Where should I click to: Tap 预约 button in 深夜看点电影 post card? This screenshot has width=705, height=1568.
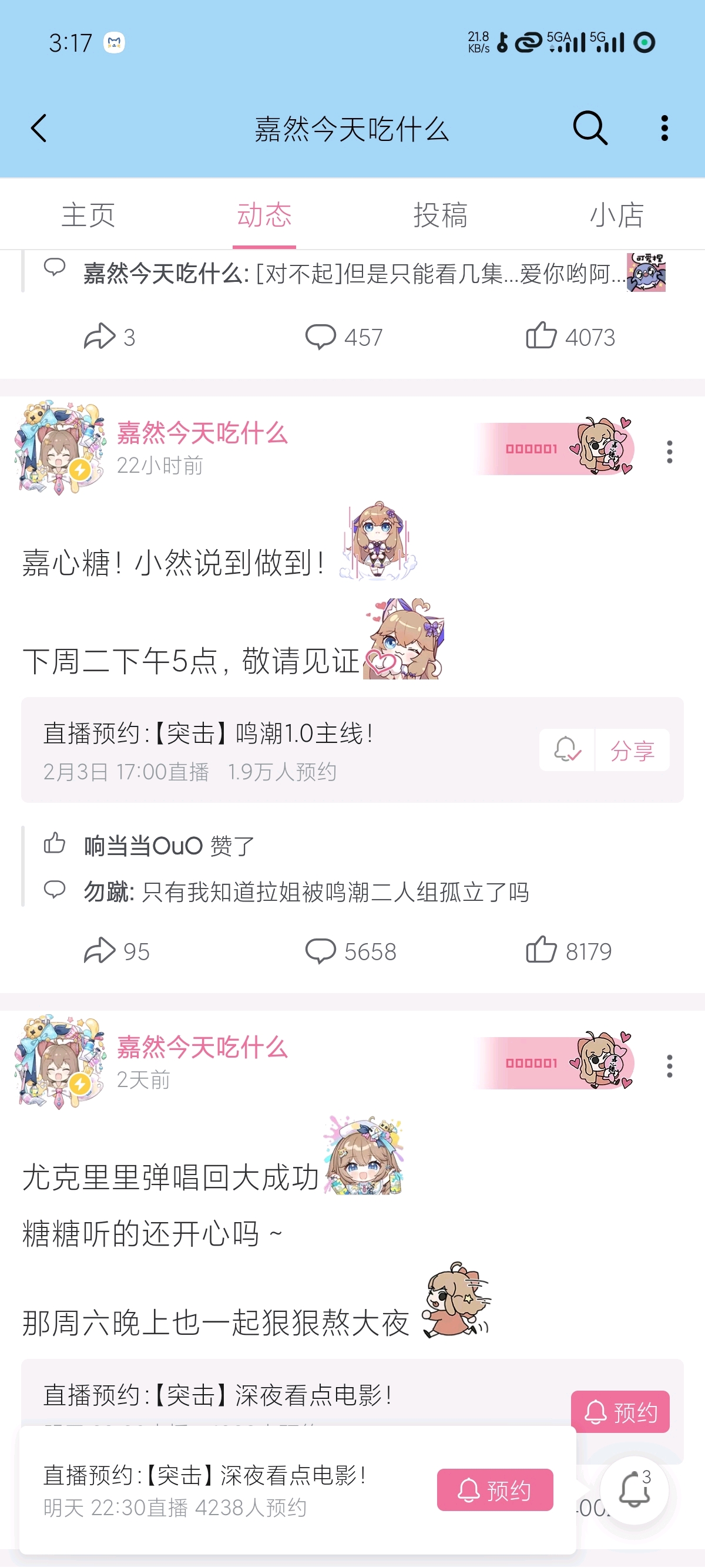coord(620,1412)
